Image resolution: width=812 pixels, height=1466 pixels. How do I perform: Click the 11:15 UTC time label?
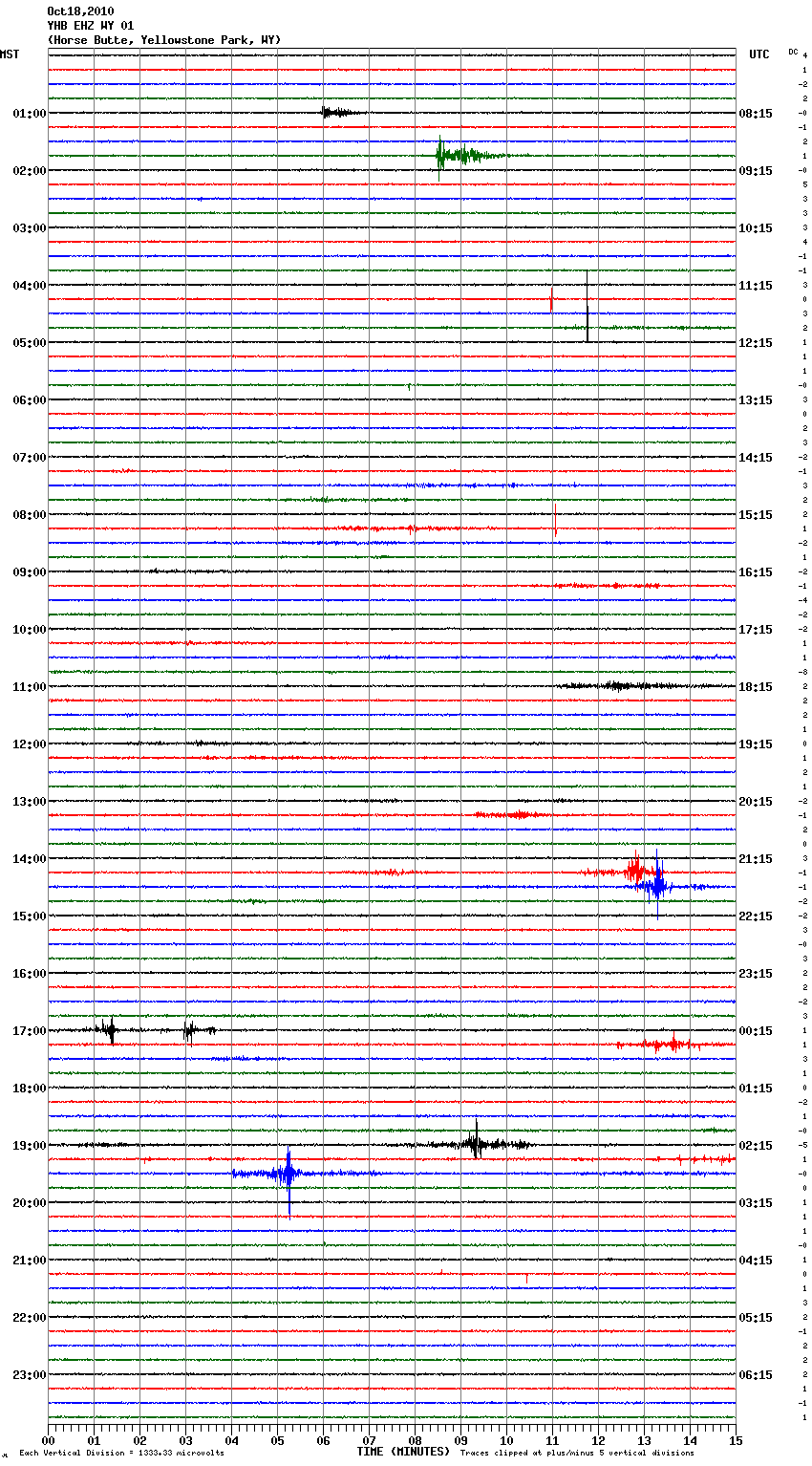tap(756, 286)
